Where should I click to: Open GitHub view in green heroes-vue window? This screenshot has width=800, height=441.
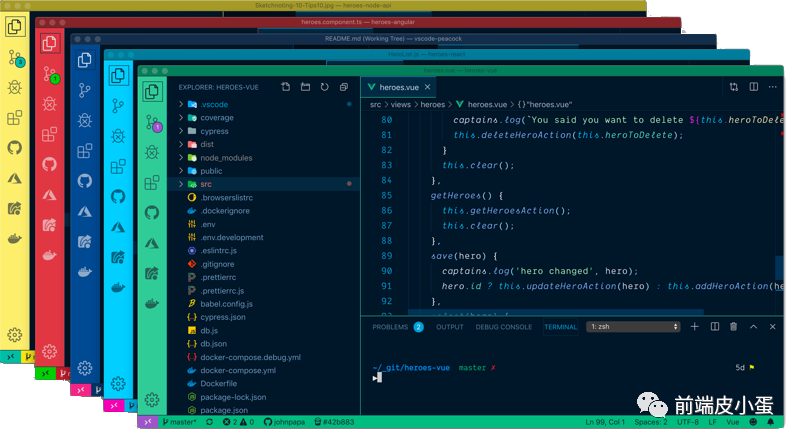(152, 213)
